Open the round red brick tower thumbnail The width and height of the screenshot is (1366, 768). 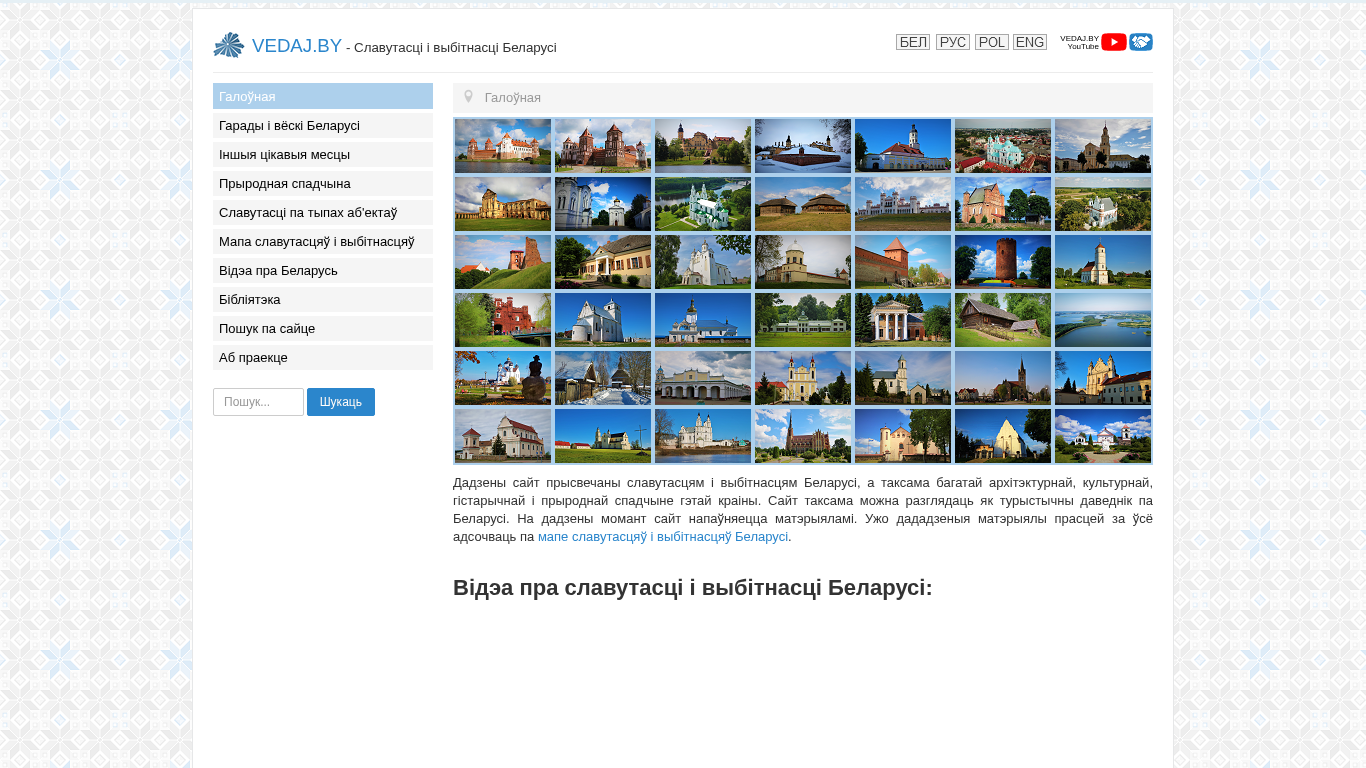(1003, 262)
